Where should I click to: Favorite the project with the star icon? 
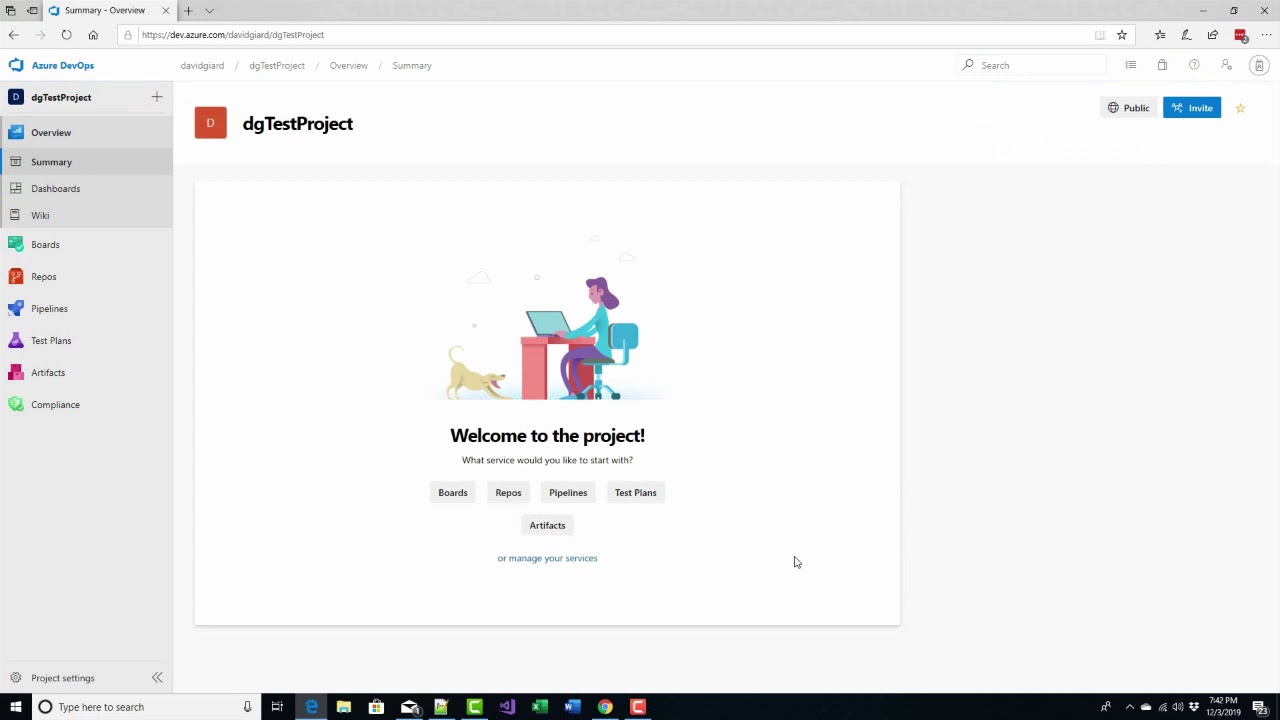click(x=1240, y=108)
